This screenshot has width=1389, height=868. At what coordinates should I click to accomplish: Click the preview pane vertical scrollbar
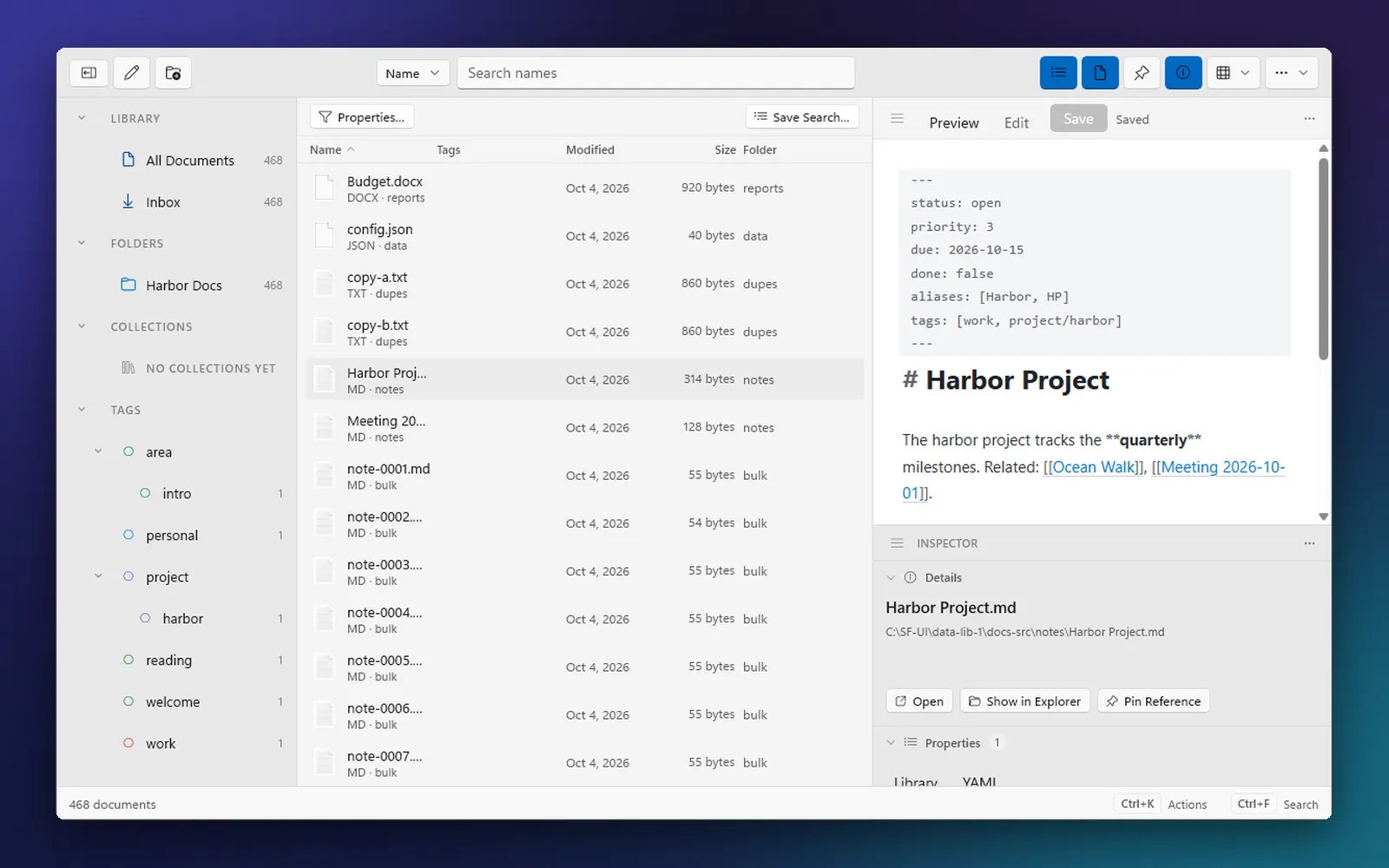[x=1323, y=259]
